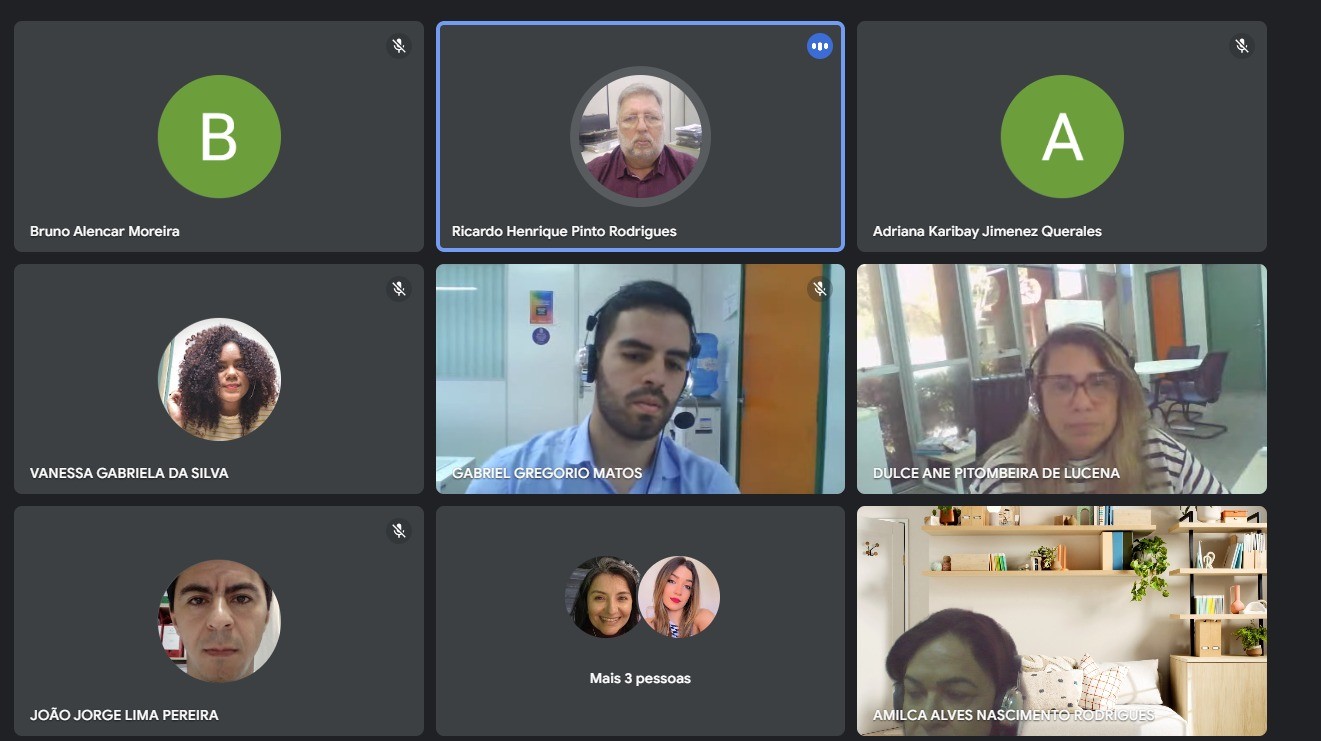Click the name label Adriana Karibay Jimenez Querales

tap(987, 231)
